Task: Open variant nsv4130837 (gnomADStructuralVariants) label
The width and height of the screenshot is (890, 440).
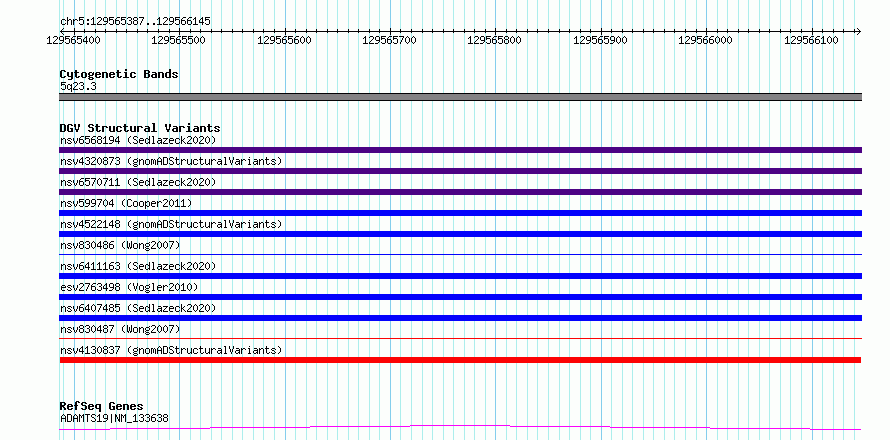Action: [x=171, y=350]
